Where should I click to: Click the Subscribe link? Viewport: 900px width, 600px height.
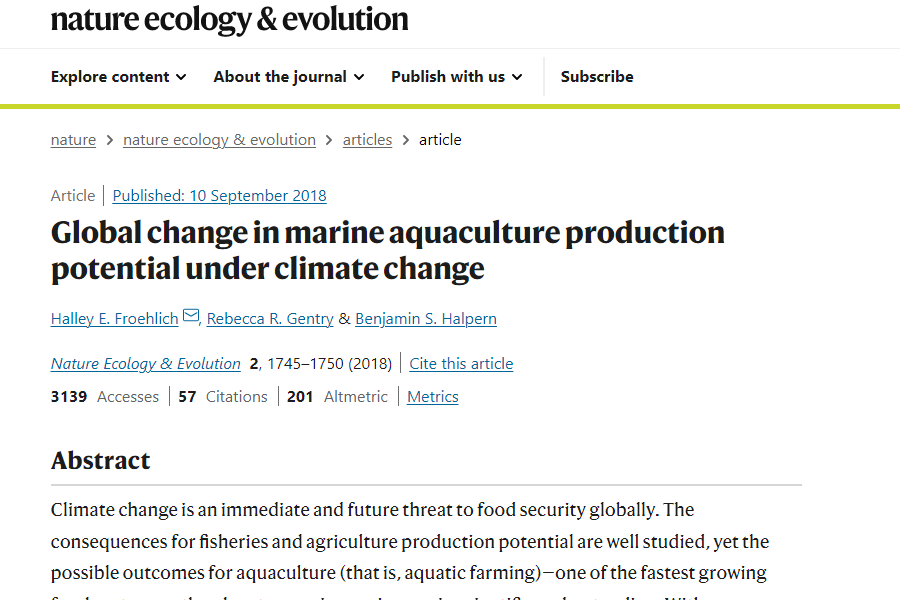pos(597,76)
